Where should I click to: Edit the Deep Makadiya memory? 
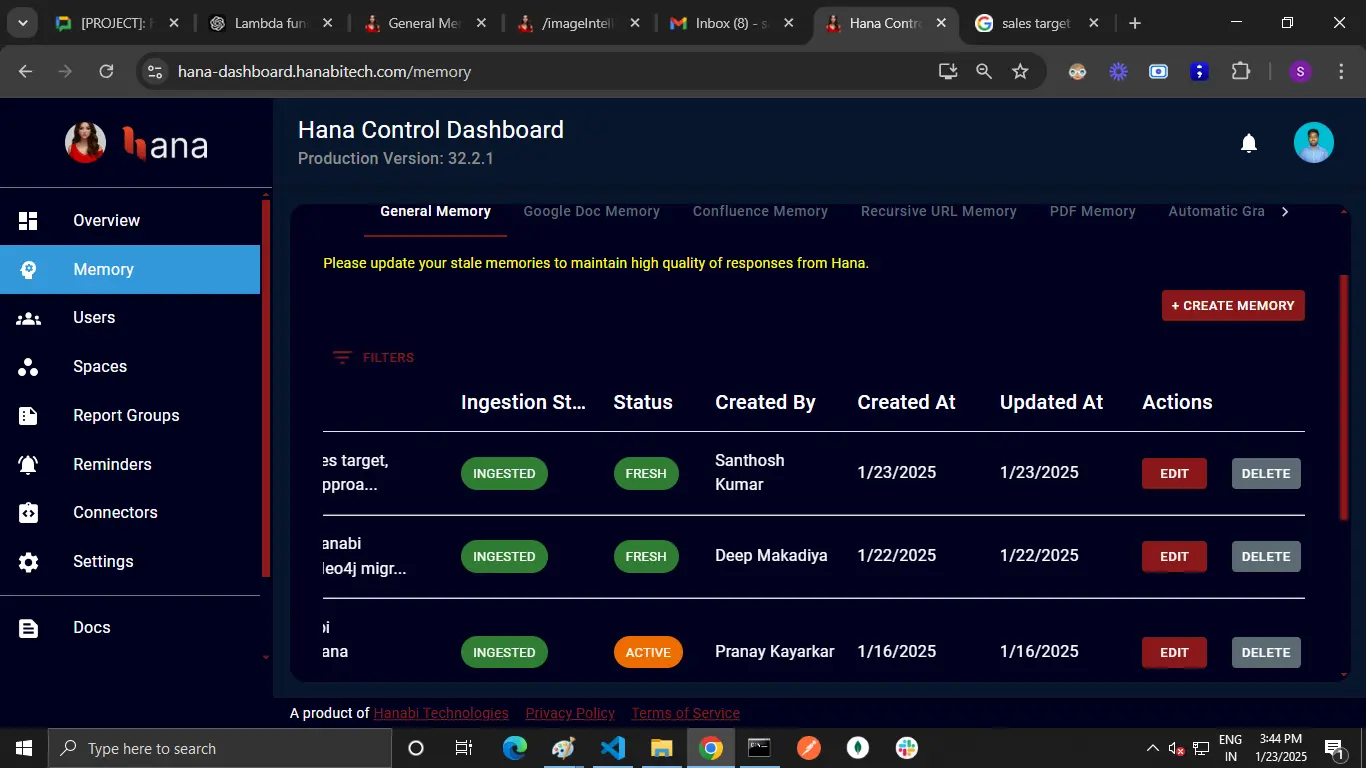pos(1174,557)
